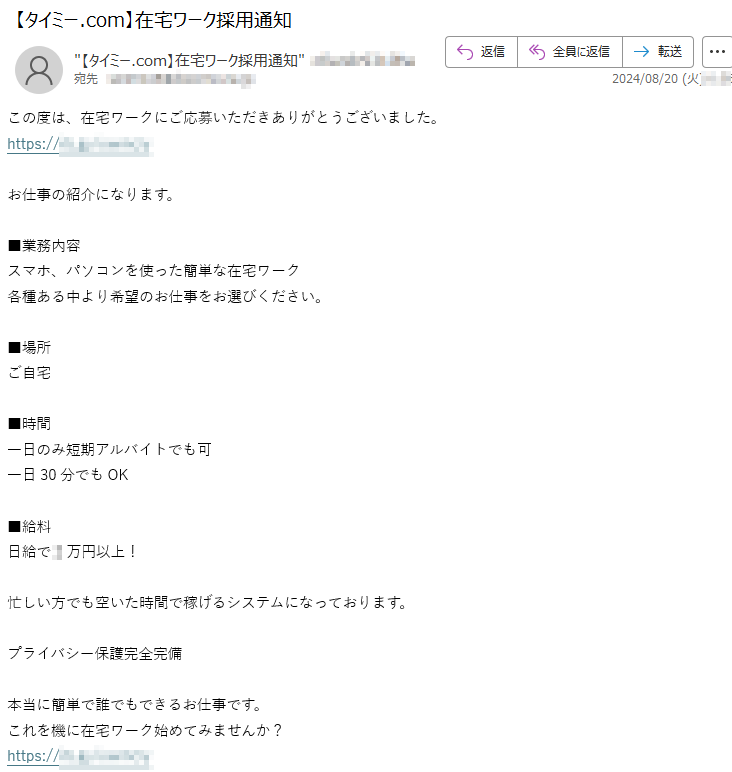Viewport: 732px width, 772px height.
Task: Click sender name 【タイミー.com】在宅ワーク採用通知 in header
Action: tap(190, 61)
